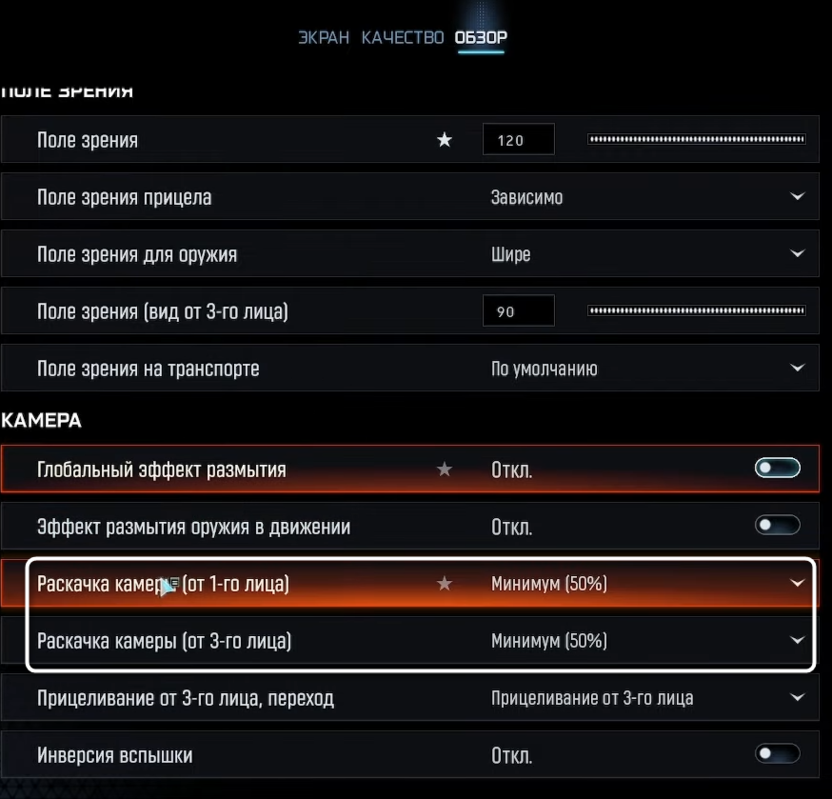Viewport: 832px width, 799px height.
Task: Enable Эффект размытия оружия в движении
Action: [777, 525]
